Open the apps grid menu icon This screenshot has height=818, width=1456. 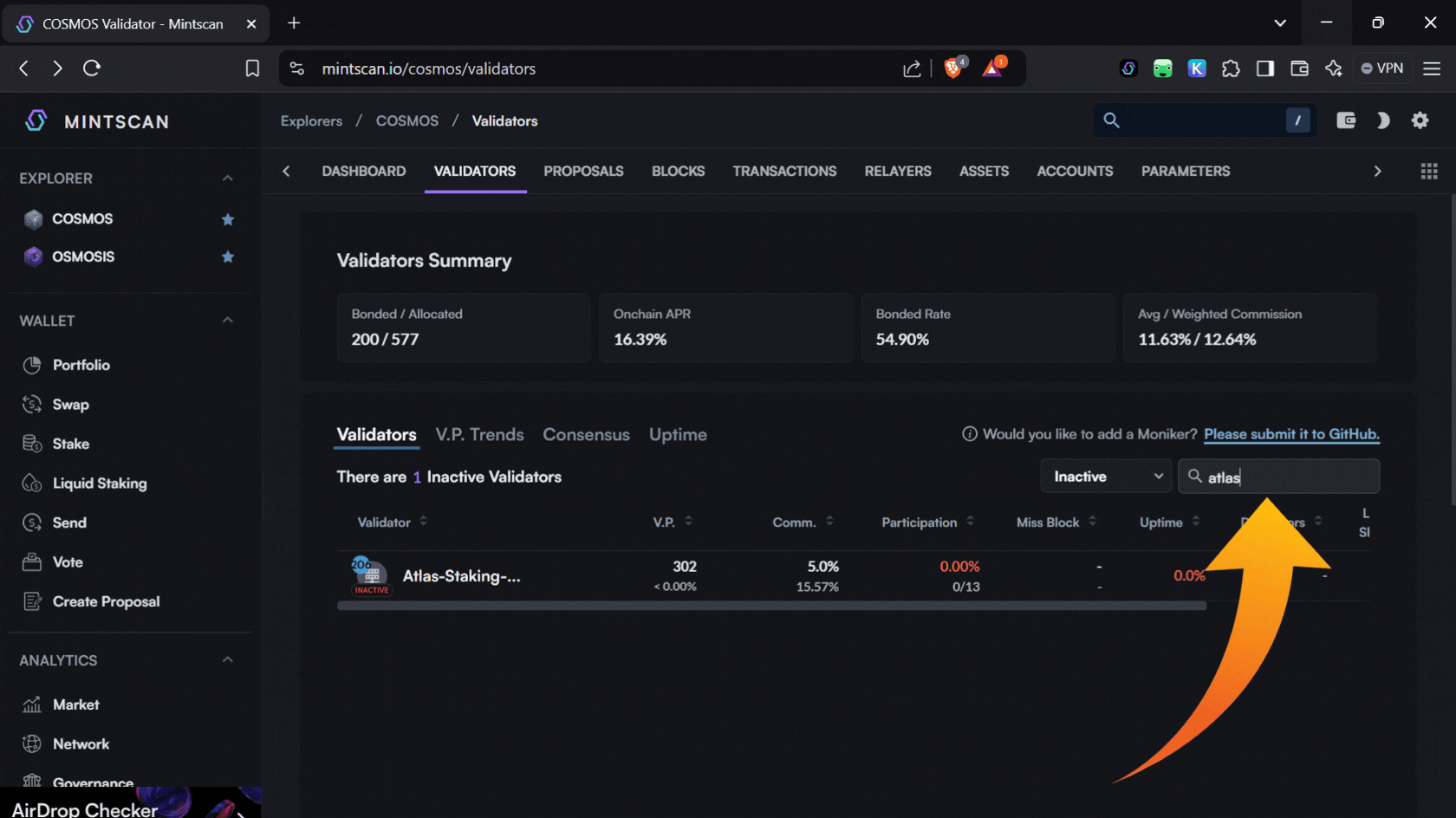[1429, 172]
